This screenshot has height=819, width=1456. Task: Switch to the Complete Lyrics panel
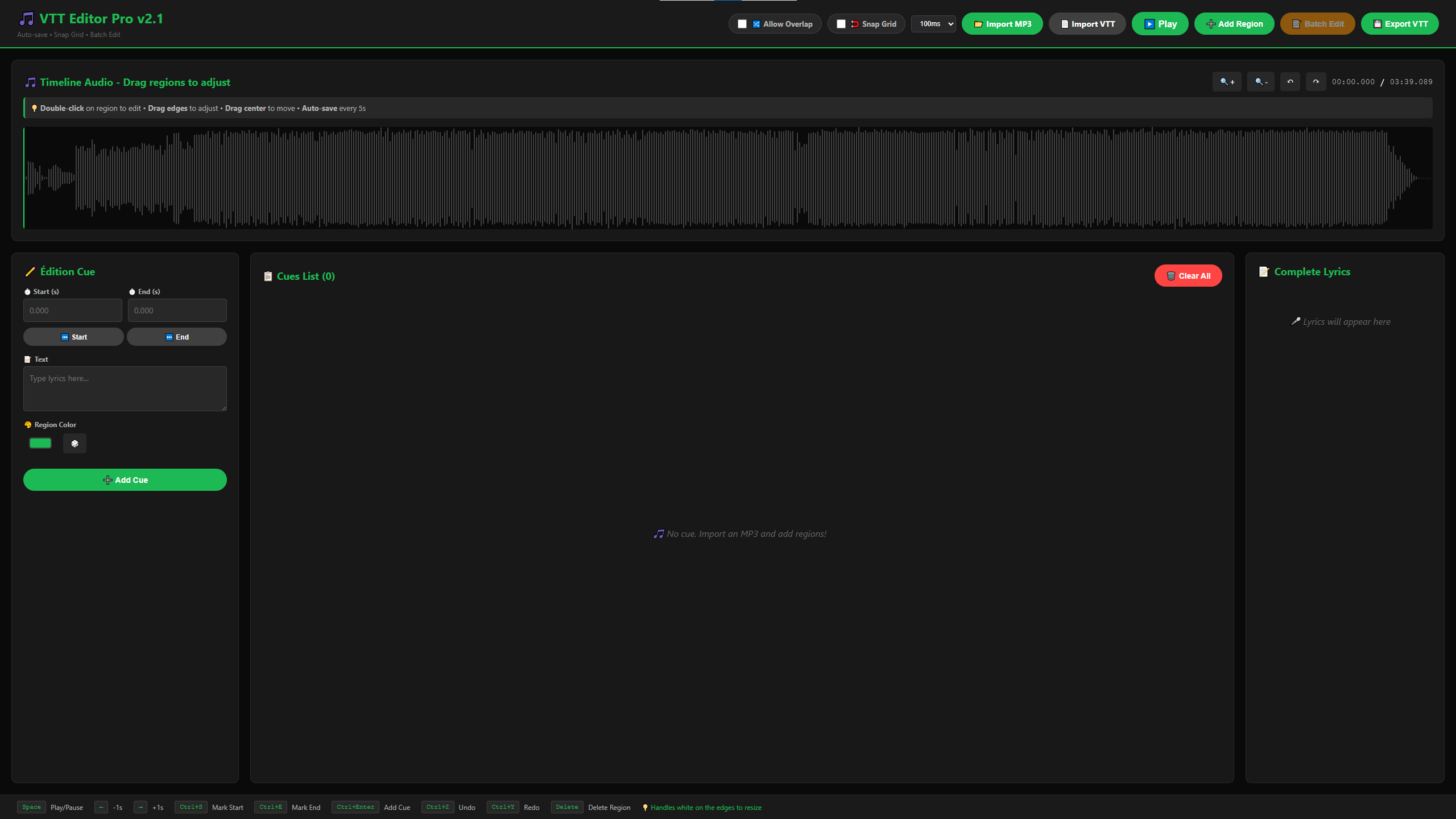point(1312,271)
